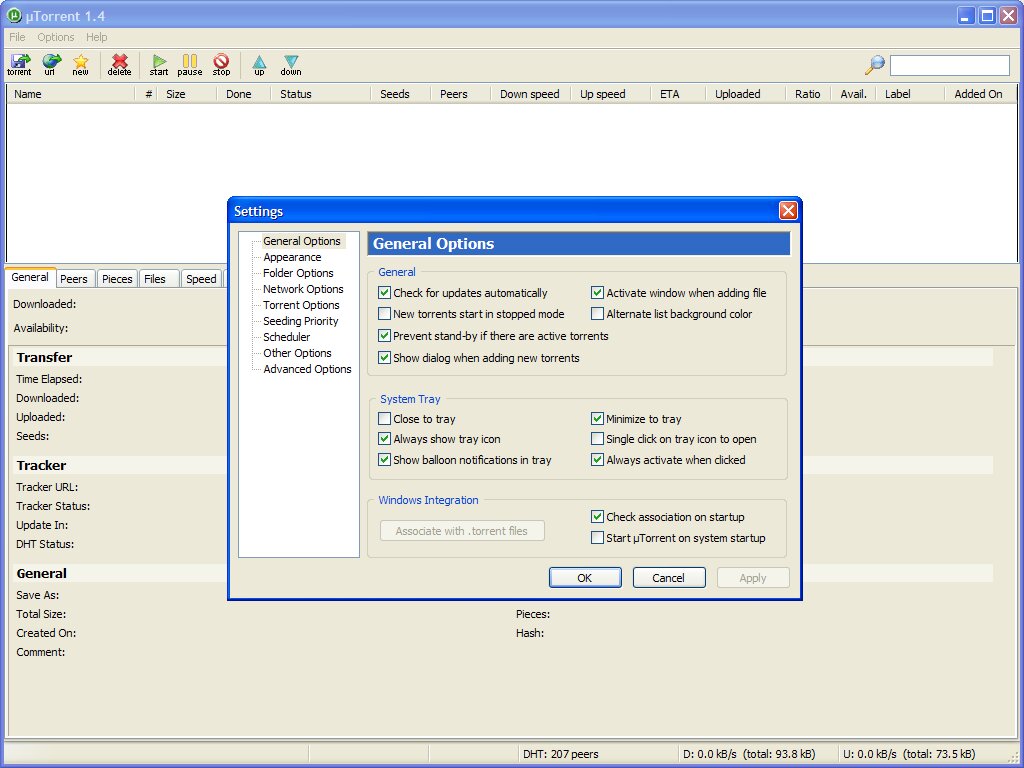This screenshot has width=1024, height=768.
Task: Open the File menu
Action: 17,37
